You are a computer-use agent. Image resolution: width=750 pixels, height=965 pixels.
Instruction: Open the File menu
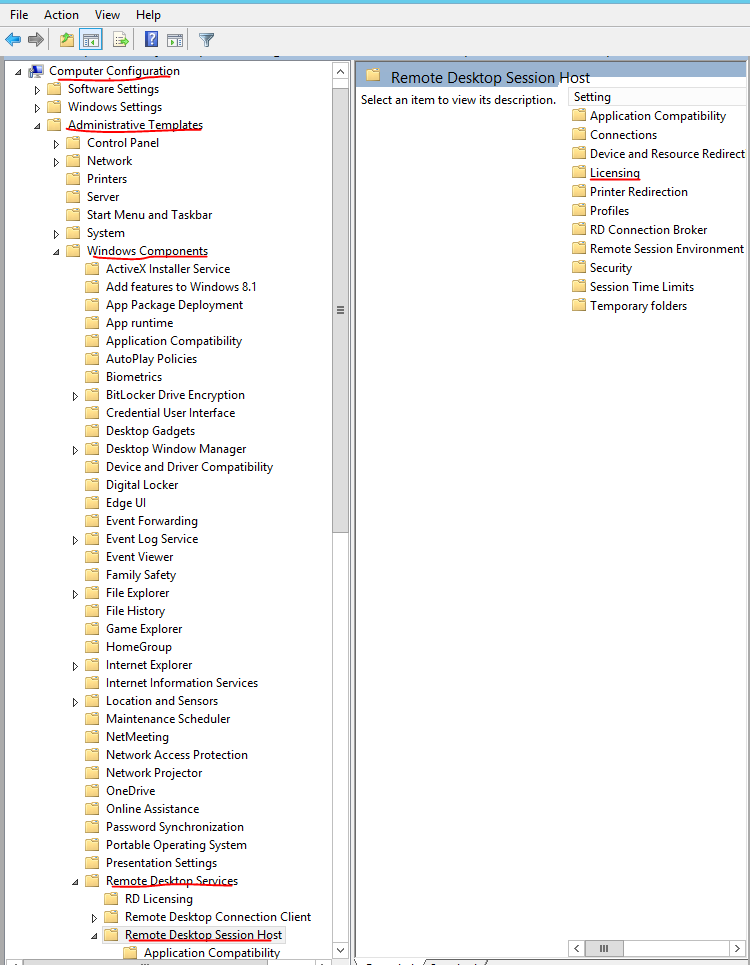[19, 15]
